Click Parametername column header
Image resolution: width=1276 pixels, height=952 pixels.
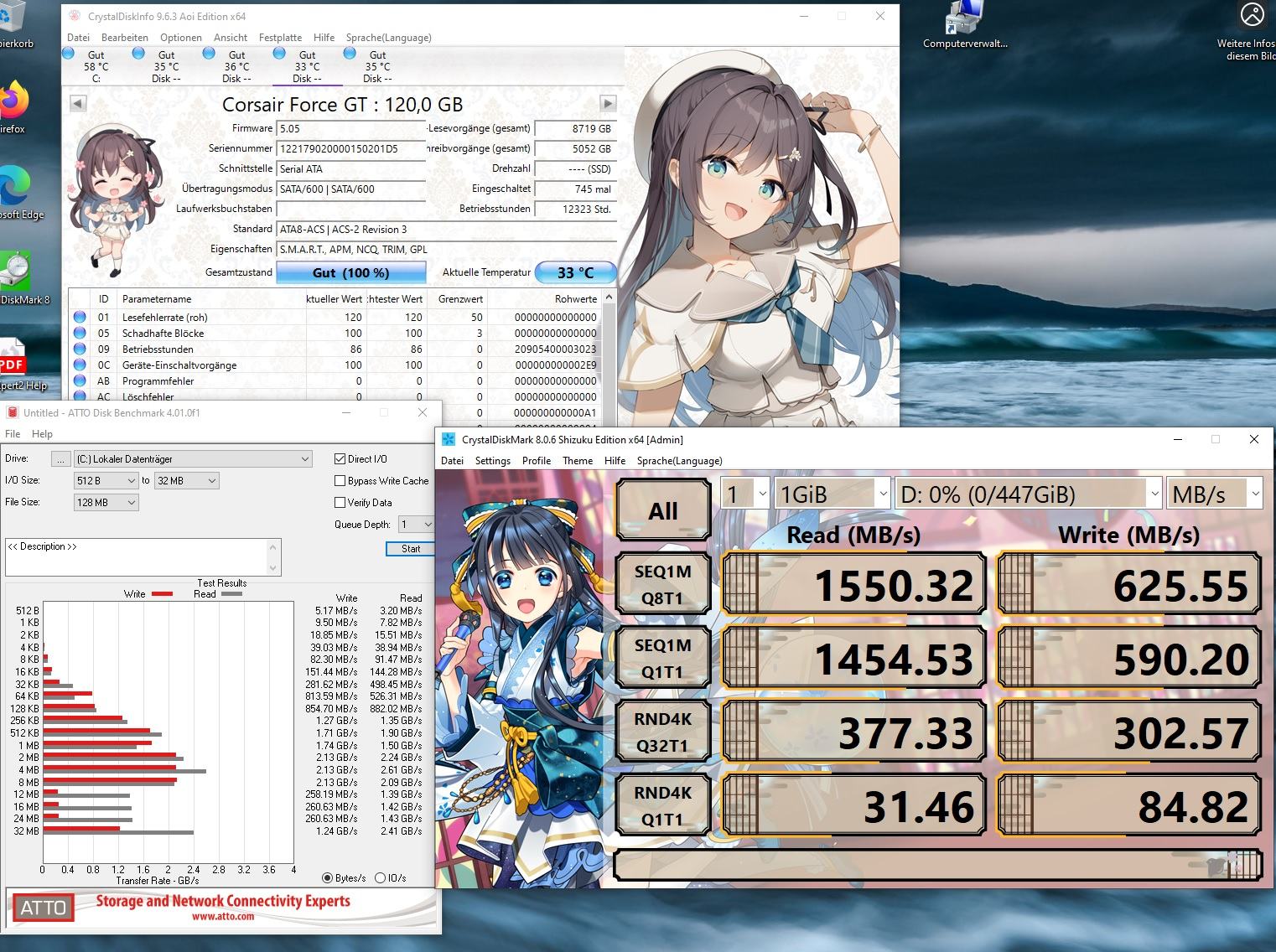[x=211, y=298]
